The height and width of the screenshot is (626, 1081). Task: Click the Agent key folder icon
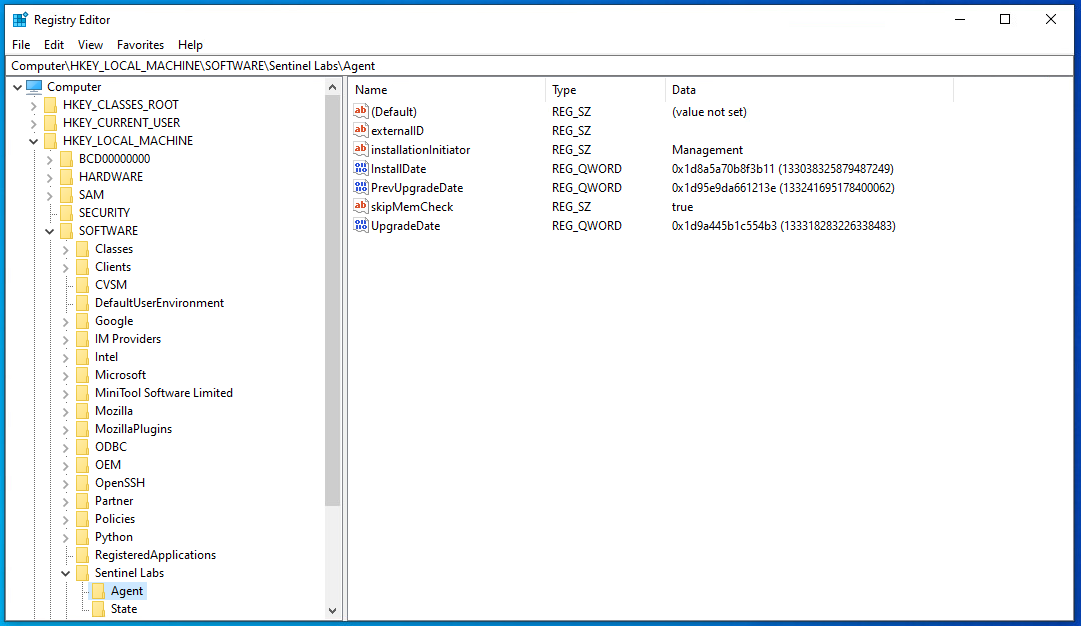(x=99, y=591)
